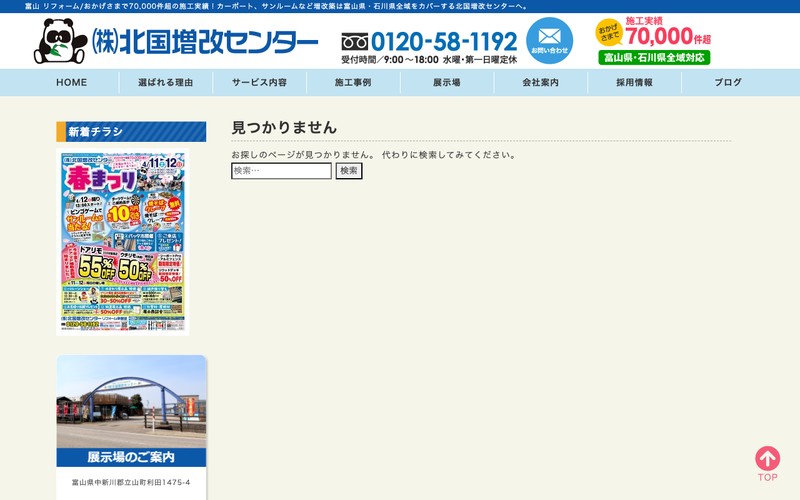This screenshot has height=500, width=800.
Task: Click the free-dial phone icon
Action: point(355,41)
